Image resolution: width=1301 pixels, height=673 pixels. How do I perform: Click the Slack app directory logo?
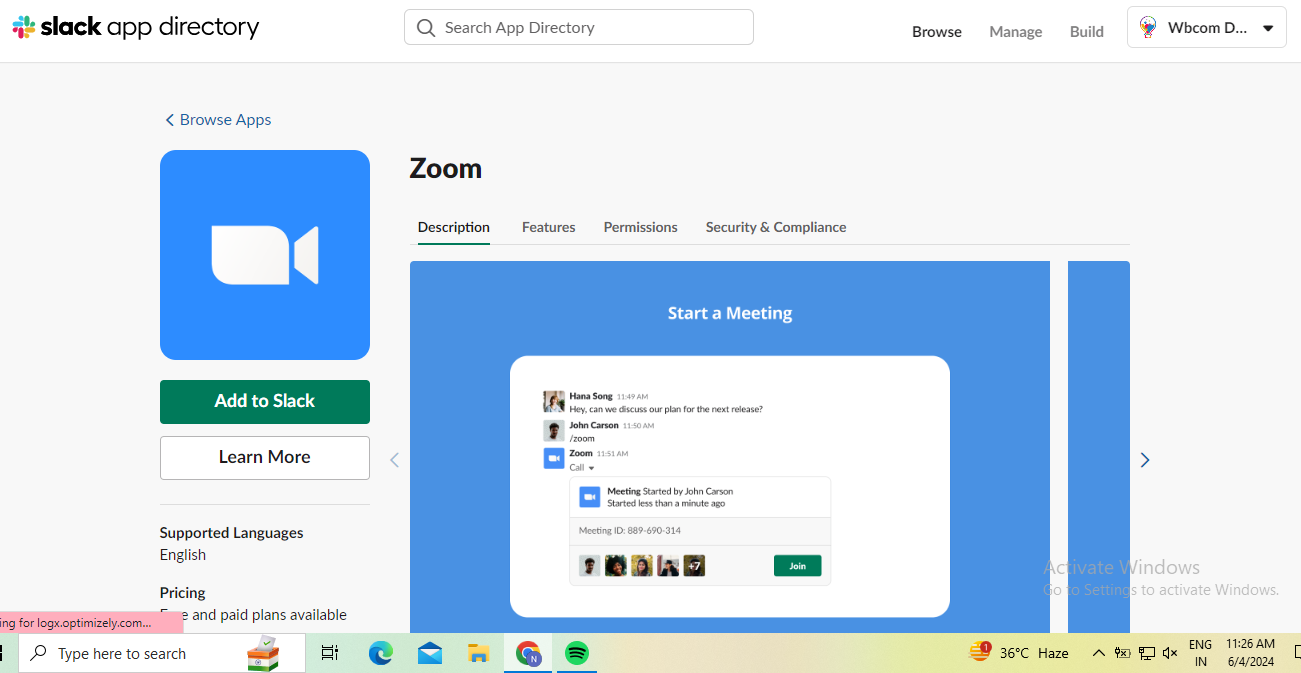coord(136,28)
